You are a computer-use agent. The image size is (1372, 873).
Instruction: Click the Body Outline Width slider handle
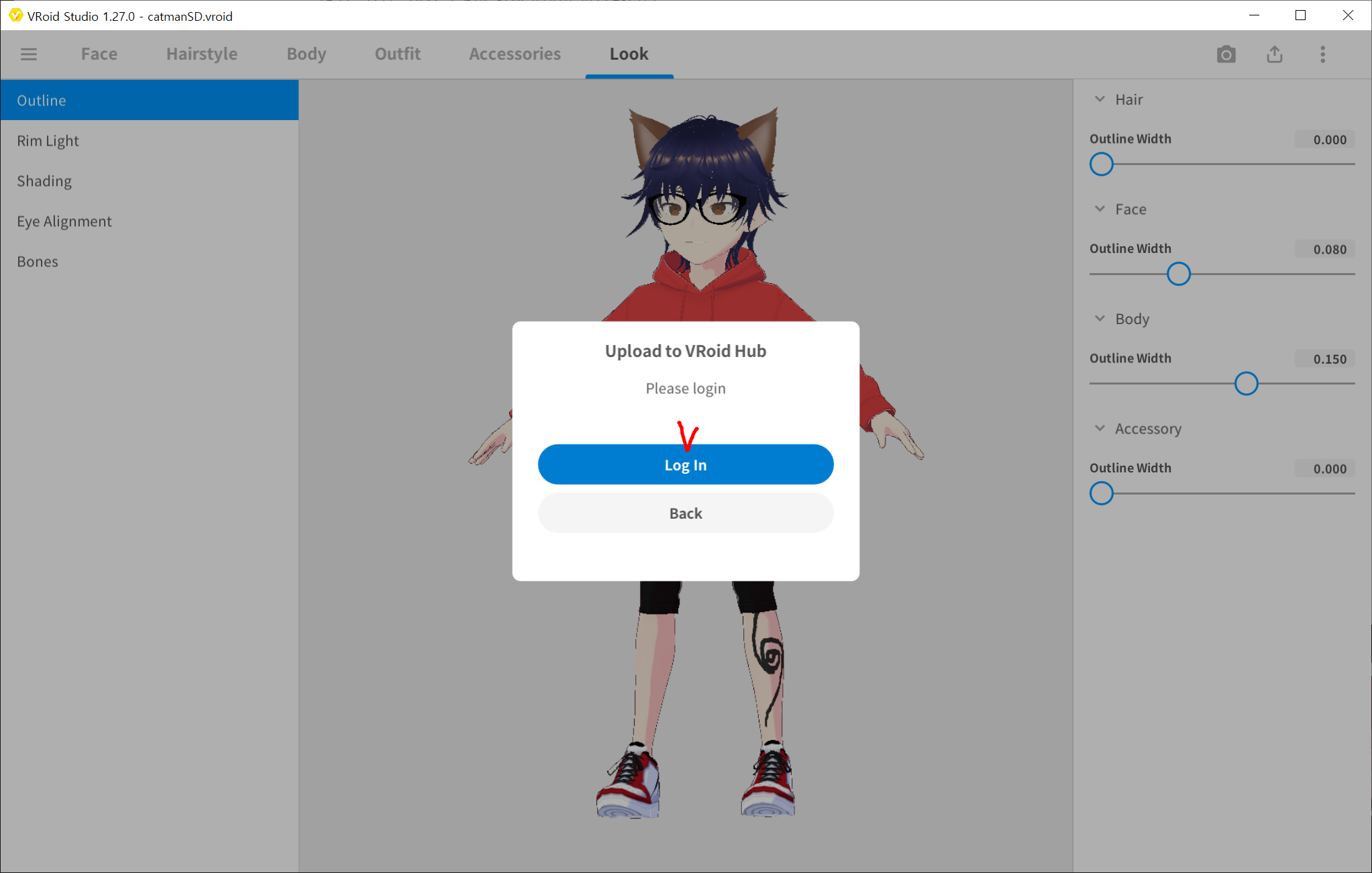pyautogui.click(x=1246, y=384)
